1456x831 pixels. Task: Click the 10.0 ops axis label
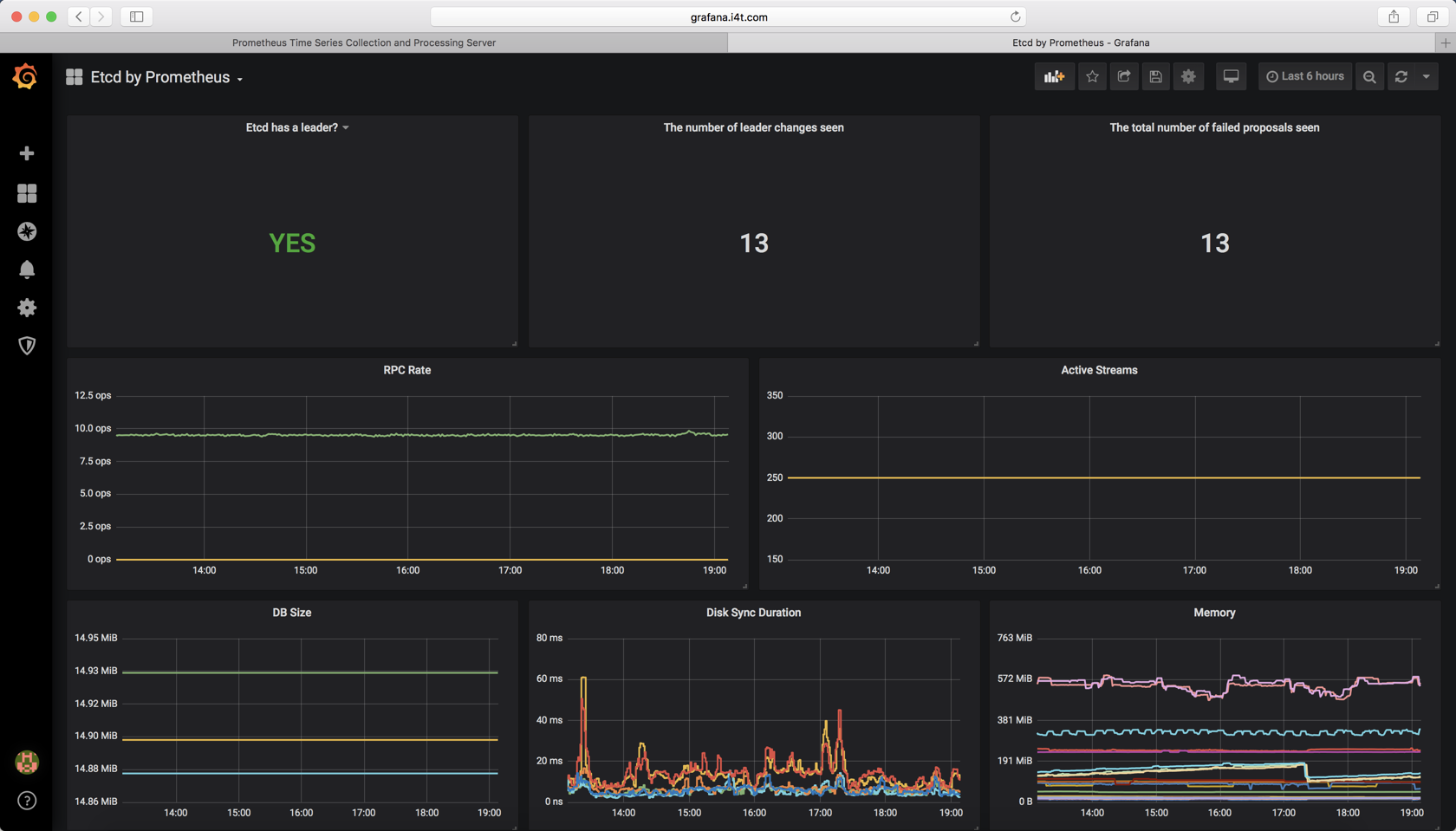click(x=93, y=428)
